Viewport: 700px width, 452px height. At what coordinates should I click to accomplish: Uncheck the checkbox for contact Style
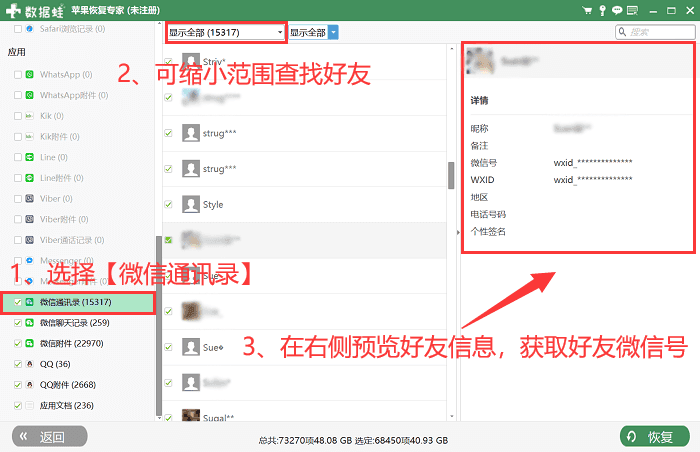(168, 205)
